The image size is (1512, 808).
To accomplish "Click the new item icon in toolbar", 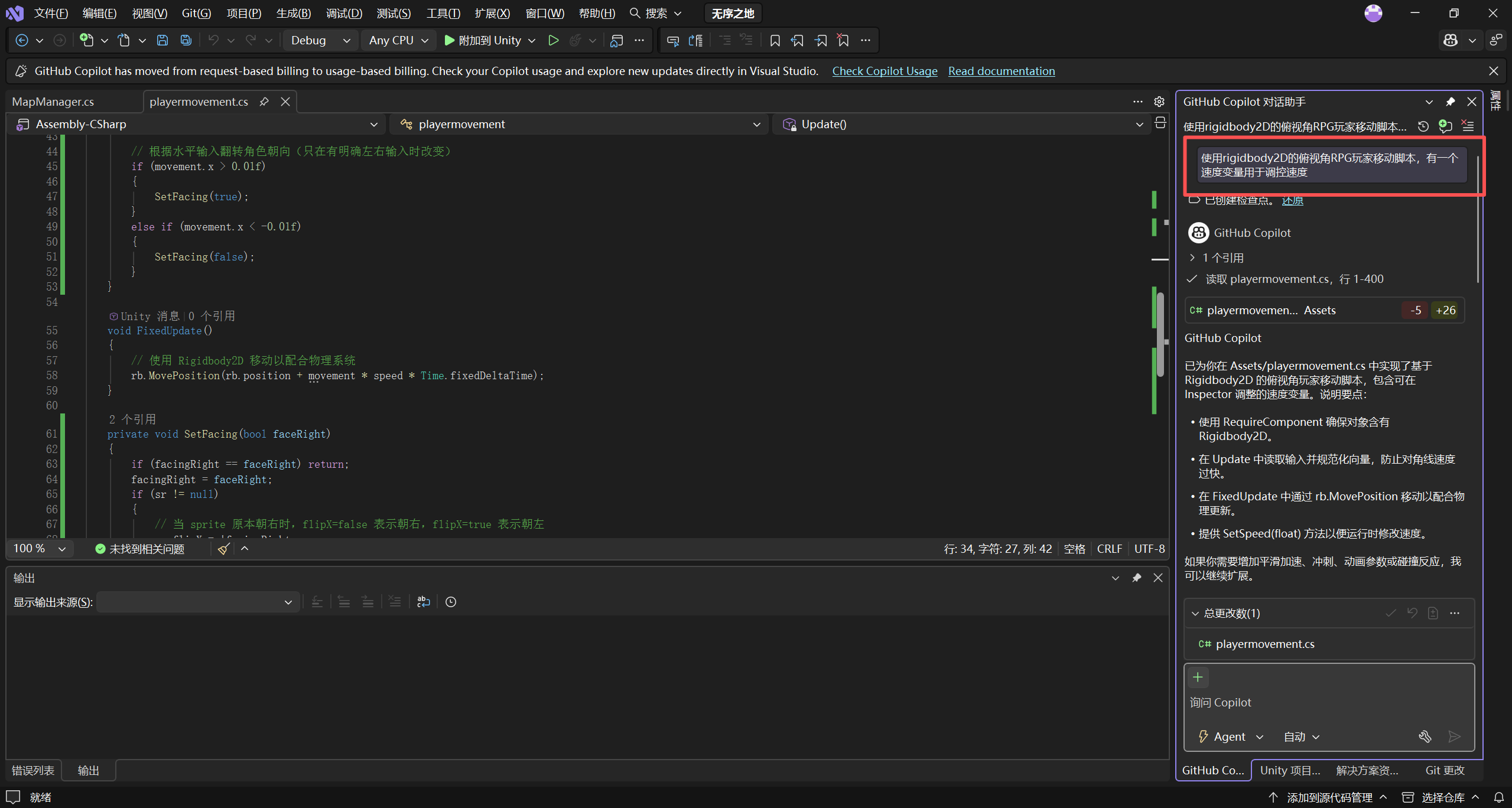I will click(x=87, y=40).
